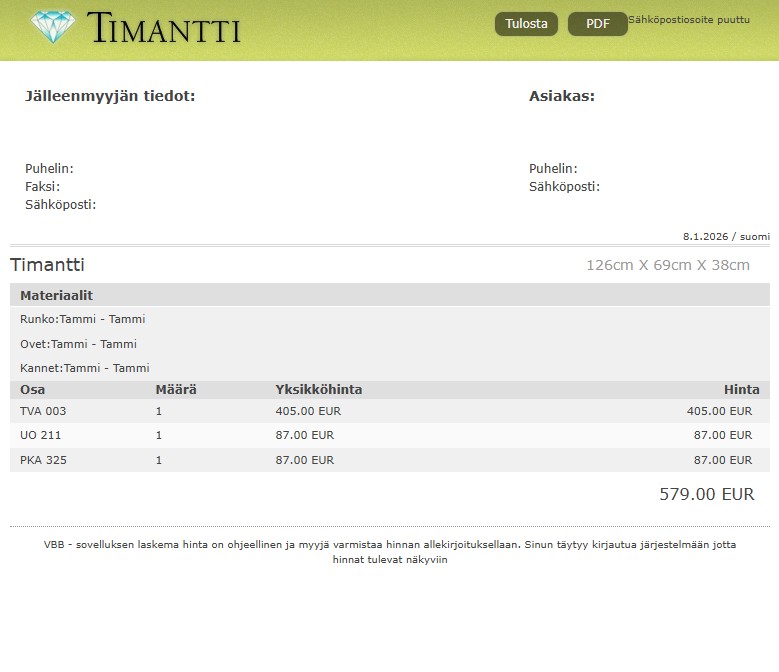Click the Timantti brand title text
This screenshot has height=672, width=779.
click(x=164, y=28)
